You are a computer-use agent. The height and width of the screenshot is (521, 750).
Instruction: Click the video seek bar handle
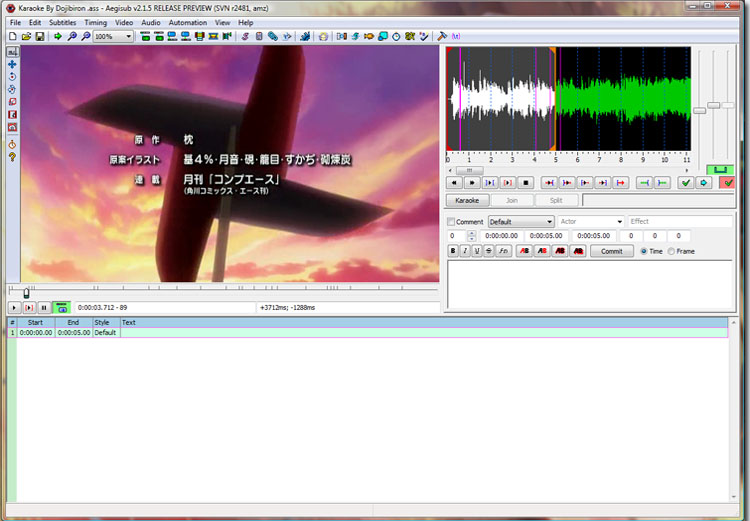26,292
